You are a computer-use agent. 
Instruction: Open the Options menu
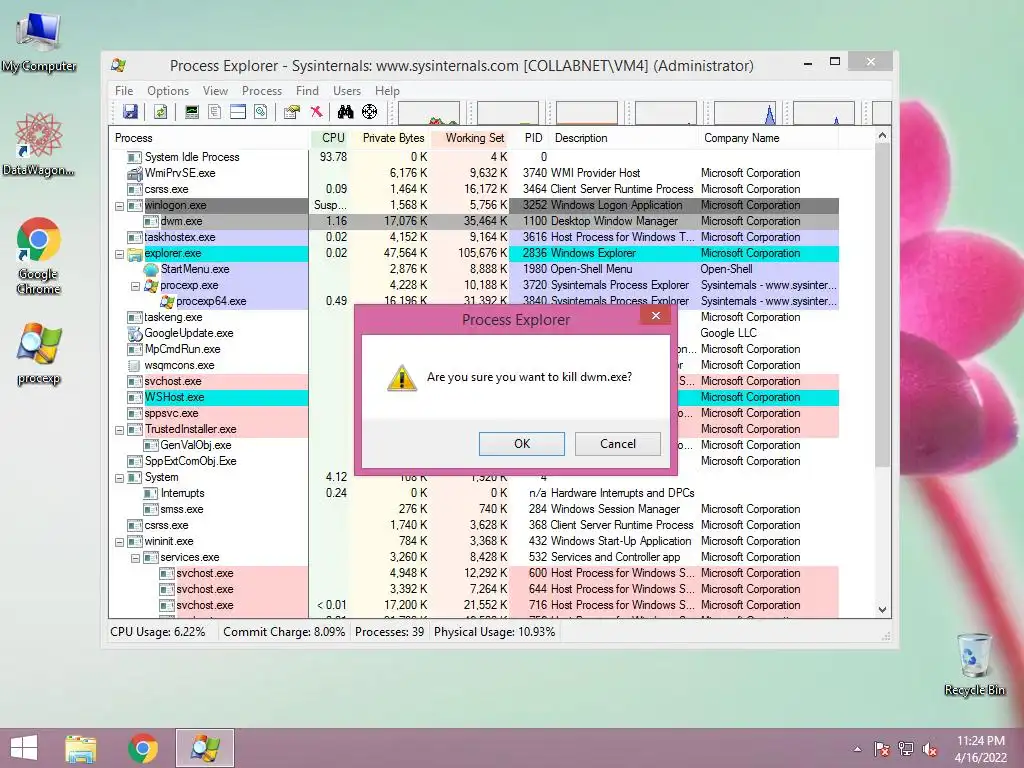pos(168,91)
